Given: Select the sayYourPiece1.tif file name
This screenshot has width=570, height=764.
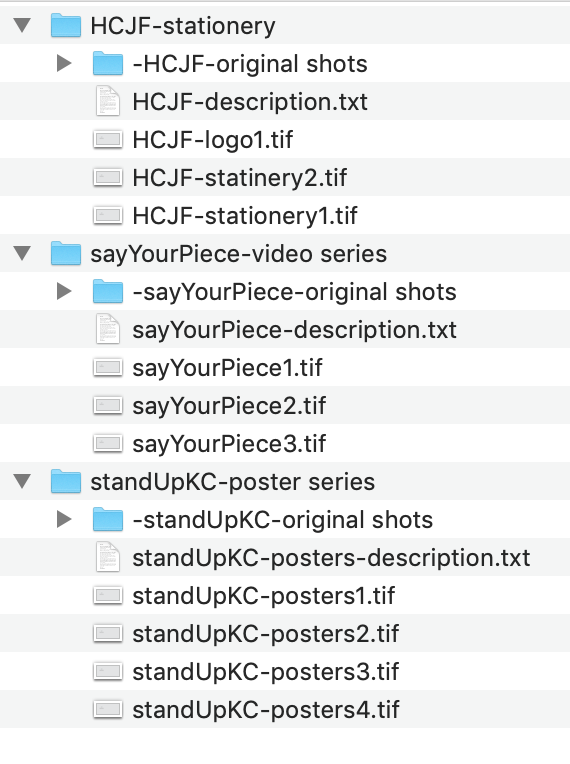Looking at the screenshot, I should pyautogui.click(x=227, y=368).
